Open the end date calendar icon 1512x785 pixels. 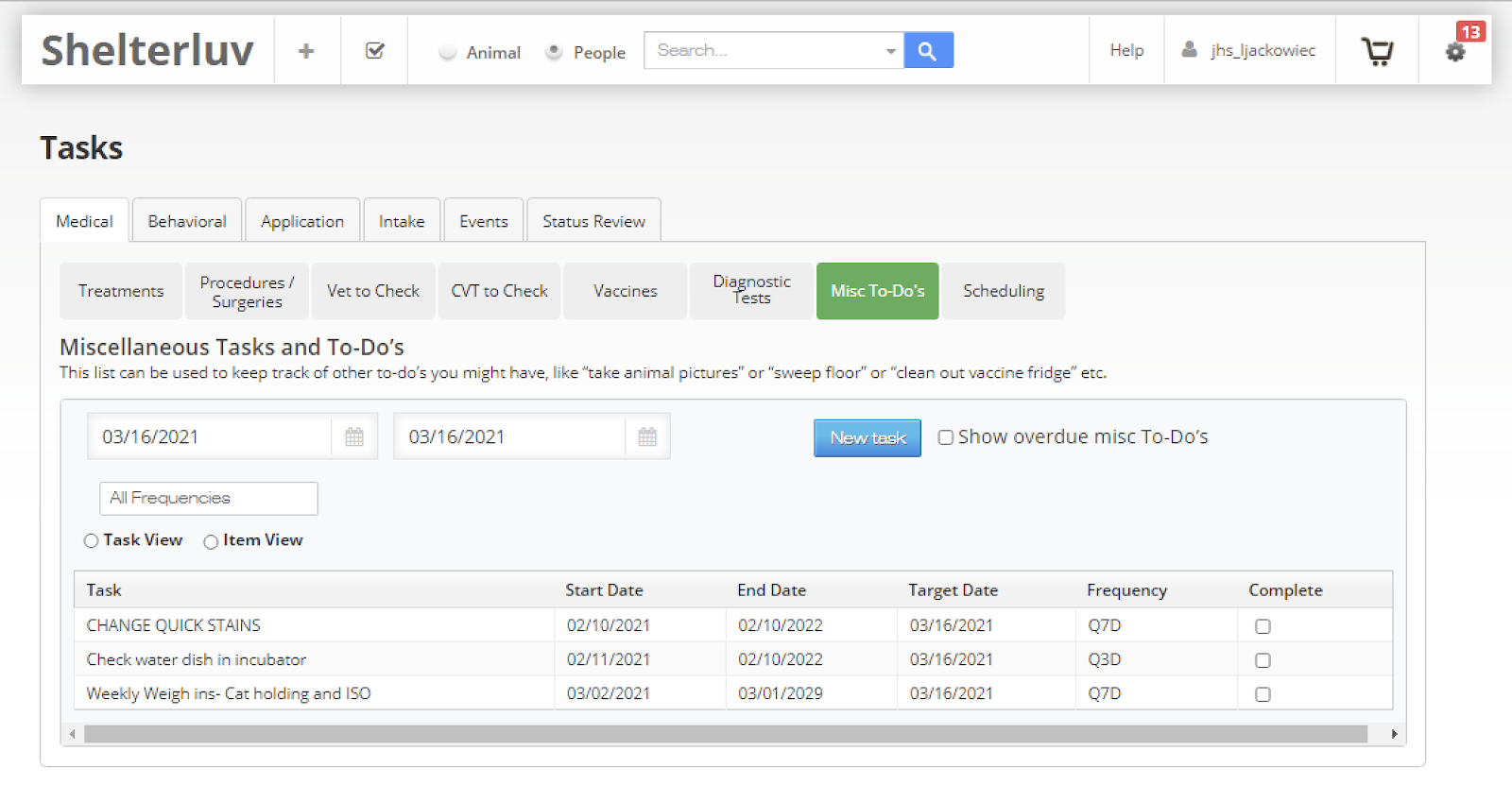pyautogui.click(x=647, y=437)
